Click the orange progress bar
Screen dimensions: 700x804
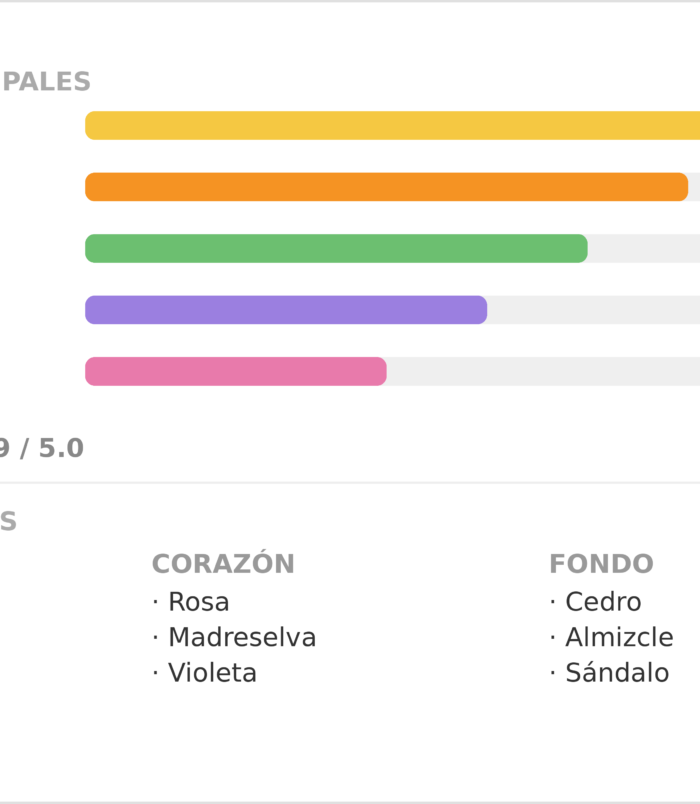click(x=387, y=187)
